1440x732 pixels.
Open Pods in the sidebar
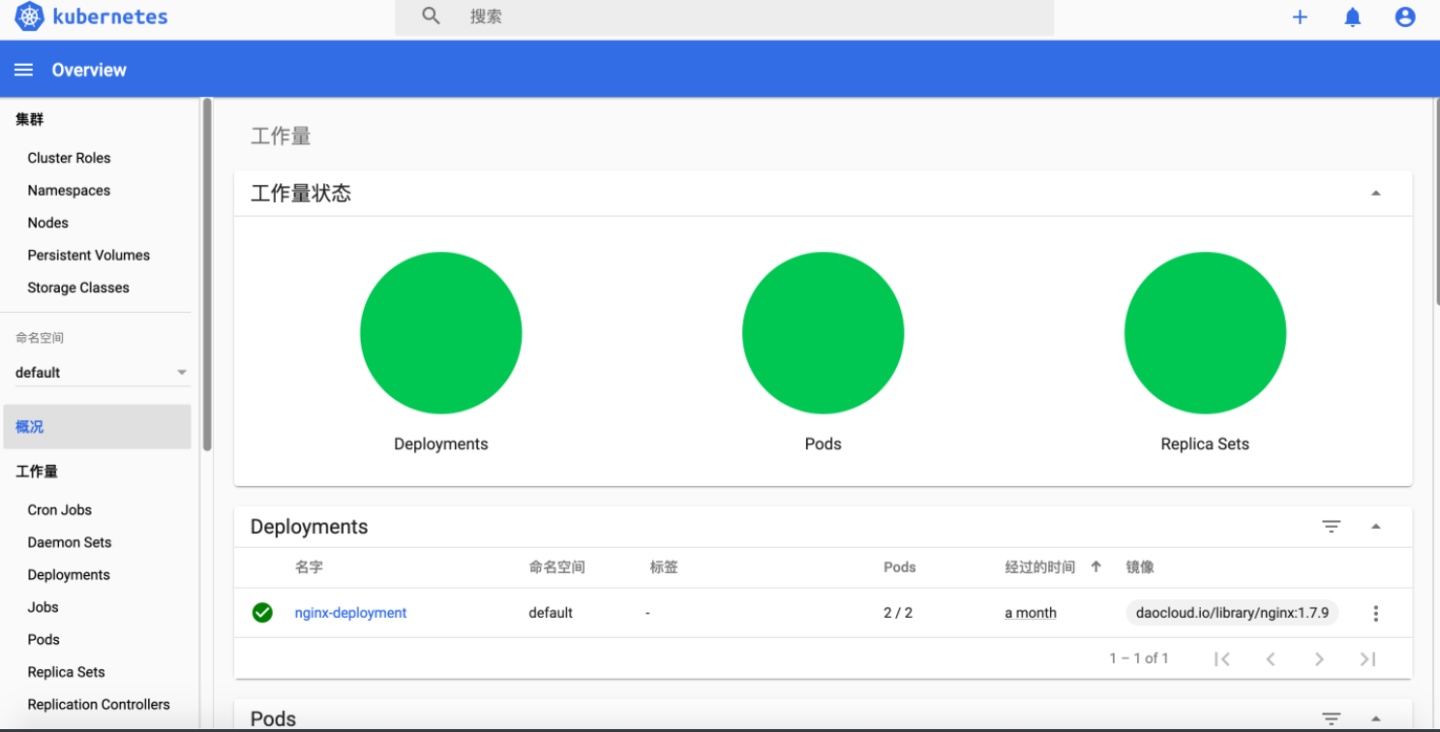click(44, 639)
